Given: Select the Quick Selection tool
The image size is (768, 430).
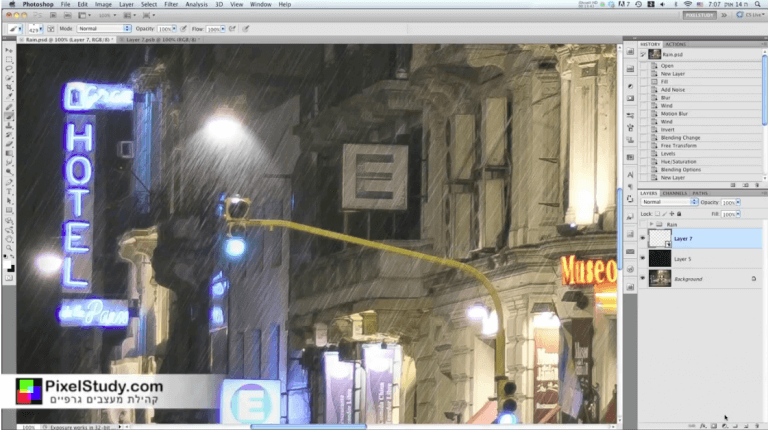Looking at the screenshot, I should pos(9,78).
